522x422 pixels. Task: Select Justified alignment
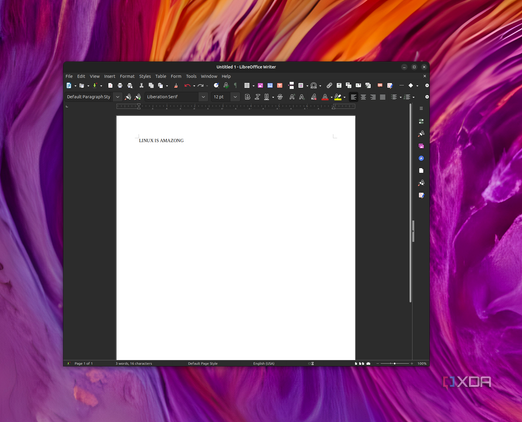click(383, 97)
